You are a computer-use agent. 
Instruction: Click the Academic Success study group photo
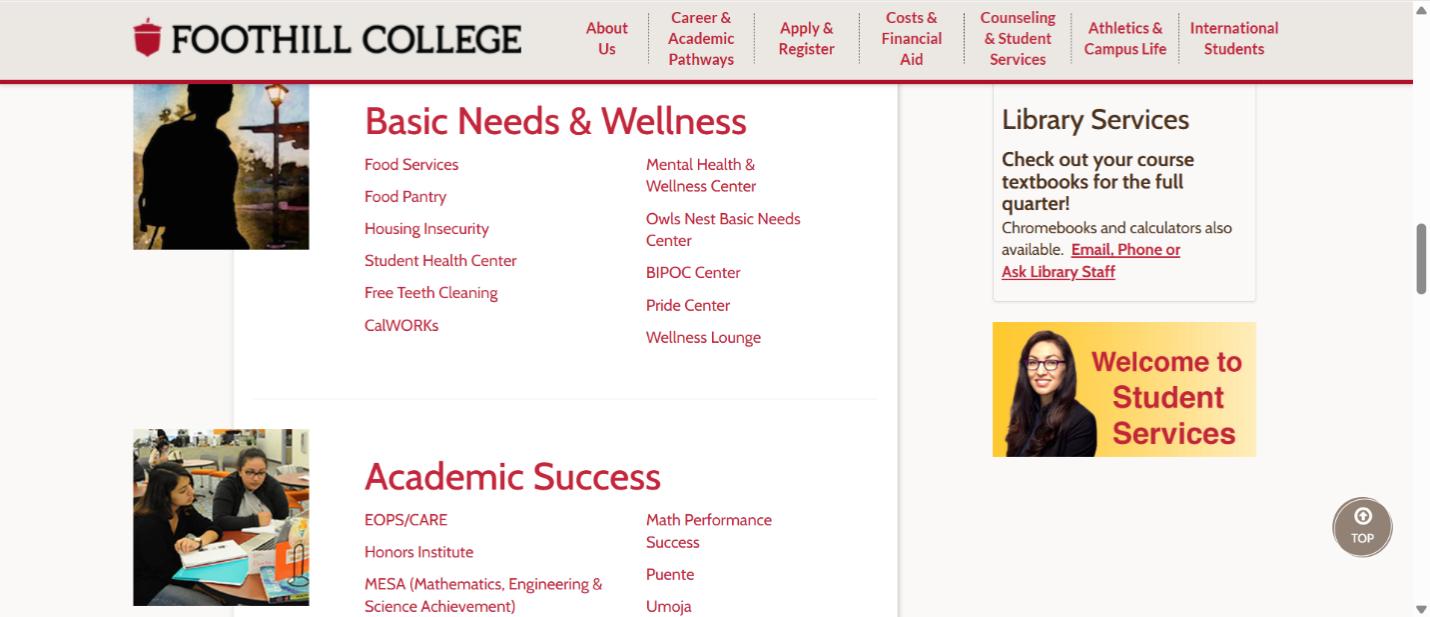click(221, 517)
